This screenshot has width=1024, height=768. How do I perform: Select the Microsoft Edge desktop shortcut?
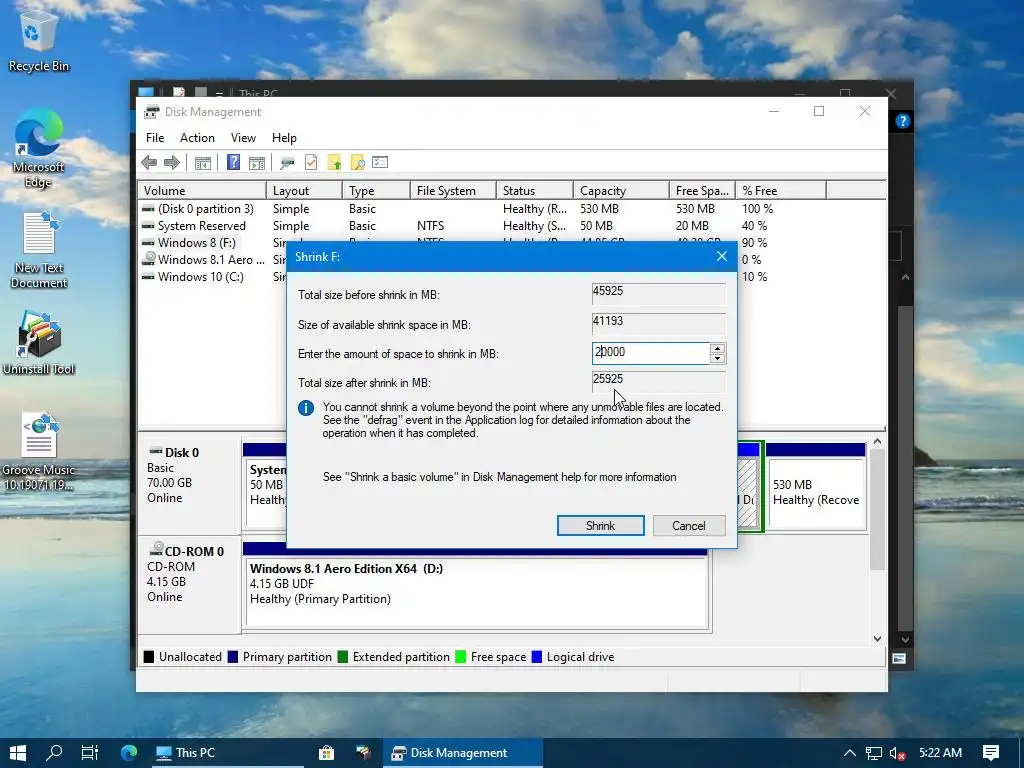click(39, 148)
